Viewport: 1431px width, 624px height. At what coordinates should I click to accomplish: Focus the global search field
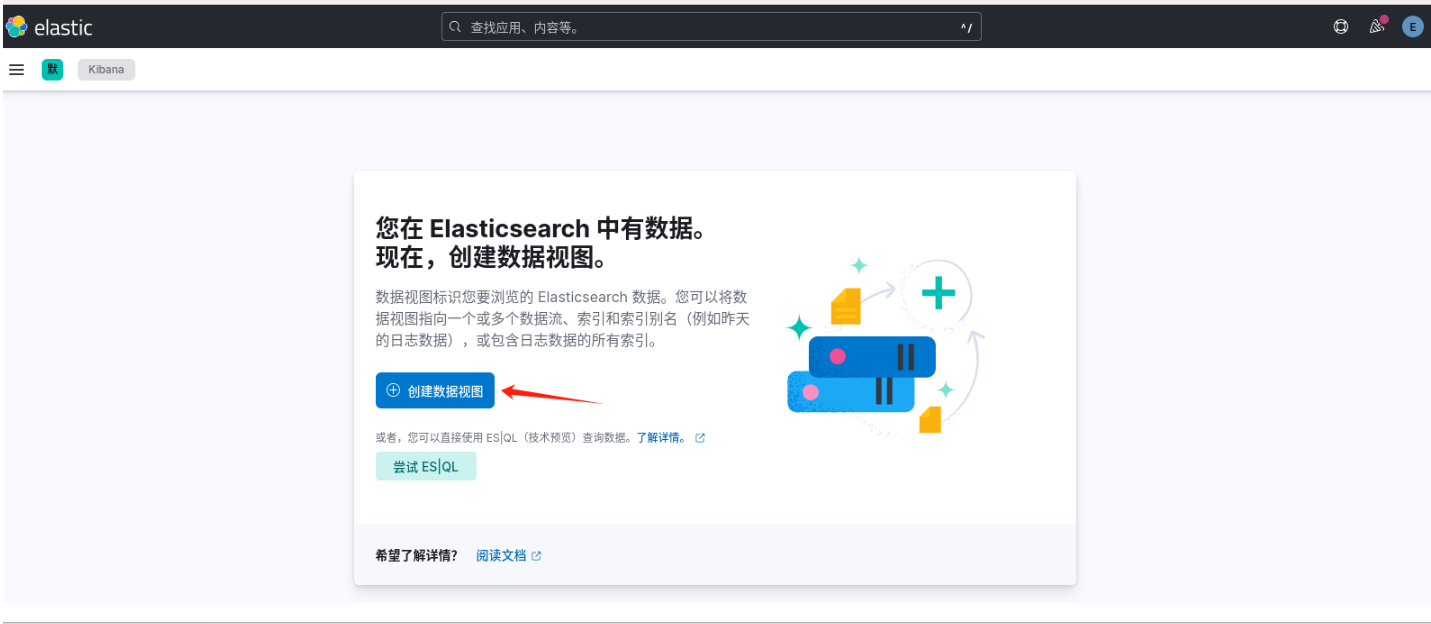point(711,27)
